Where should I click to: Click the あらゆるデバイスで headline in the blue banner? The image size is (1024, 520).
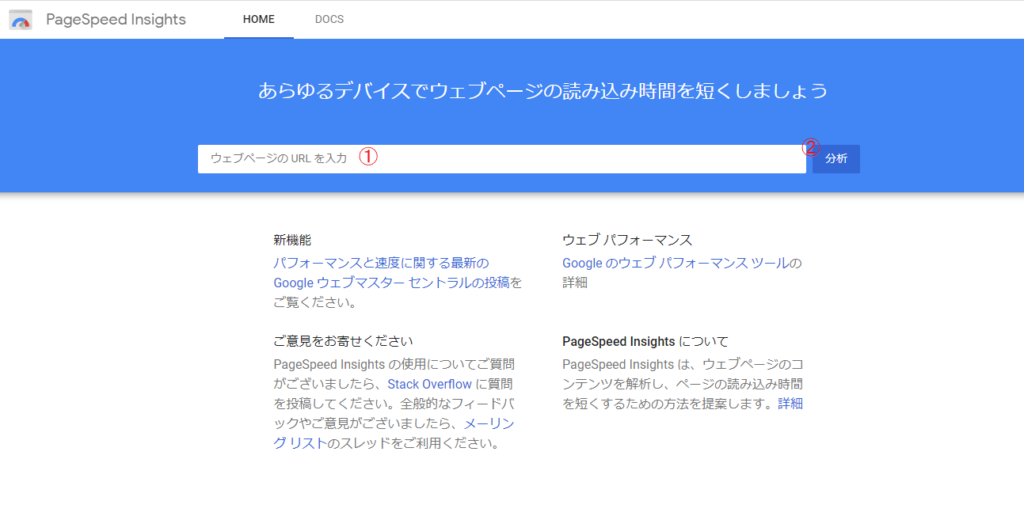tap(543, 91)
